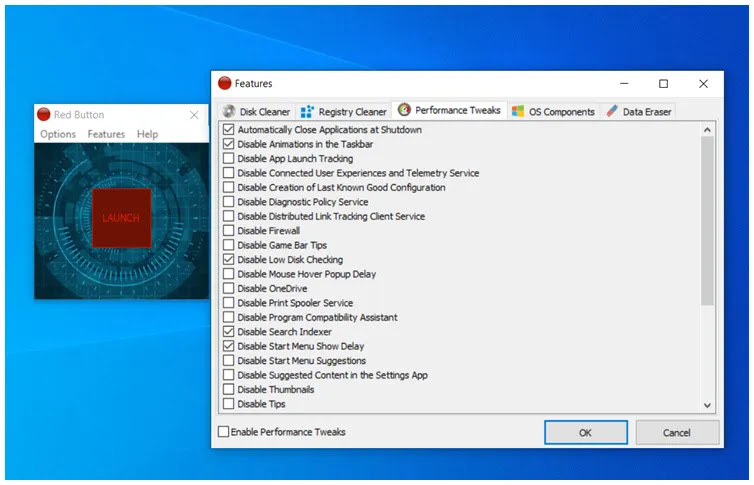The width and height of the screenshot is (754, 485).
Task: Check Disable Creation of Last Known Good Configuration
Action: pyautogui.click(x=229, y=187)
